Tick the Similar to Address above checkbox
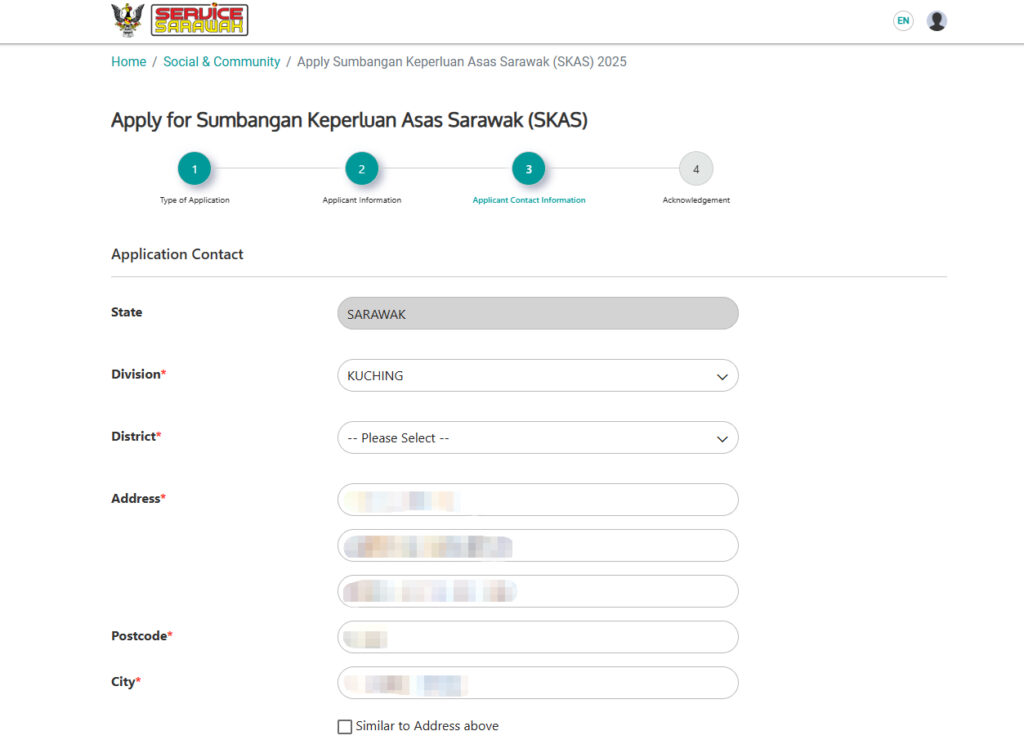The image size is (1024, 740). pos(345,726)
